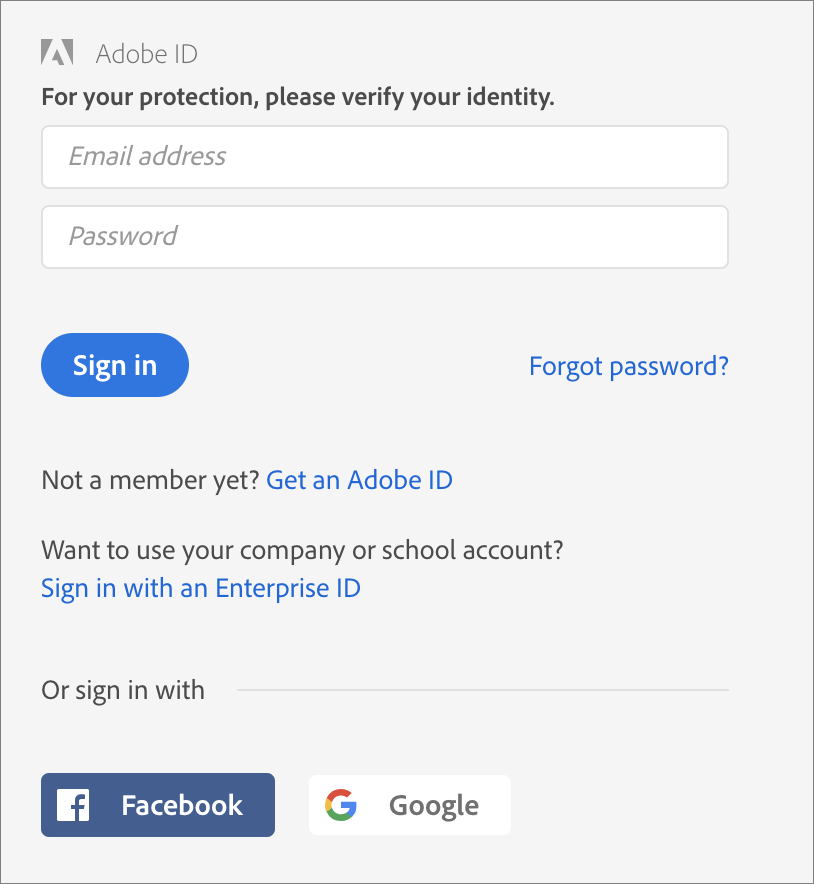
Task: Focus the Email address field
Action: (384, 157)
